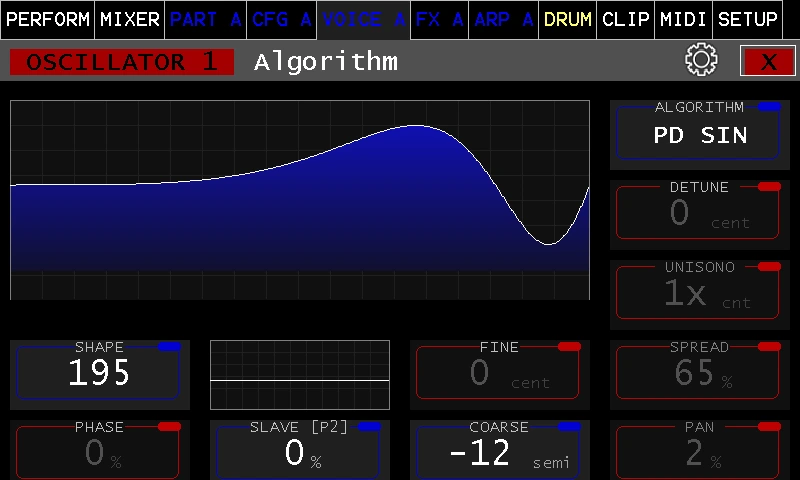Select the FX A tab
800x480 pixels.
(x=439, y=19)
